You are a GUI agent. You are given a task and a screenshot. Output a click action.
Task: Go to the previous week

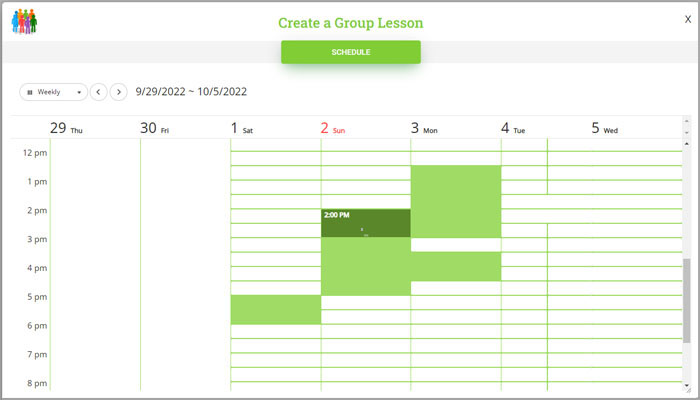coord(98,92)
